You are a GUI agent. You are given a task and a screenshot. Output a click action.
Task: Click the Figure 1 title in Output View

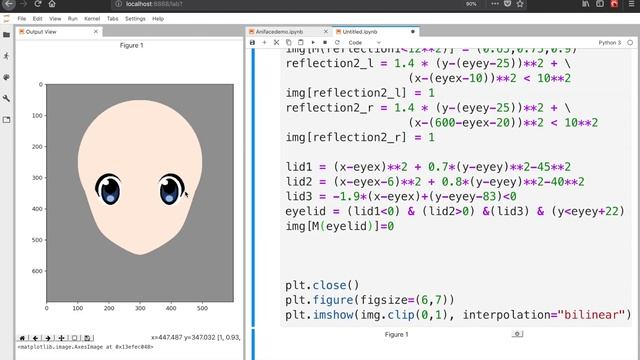pos(131,45)
